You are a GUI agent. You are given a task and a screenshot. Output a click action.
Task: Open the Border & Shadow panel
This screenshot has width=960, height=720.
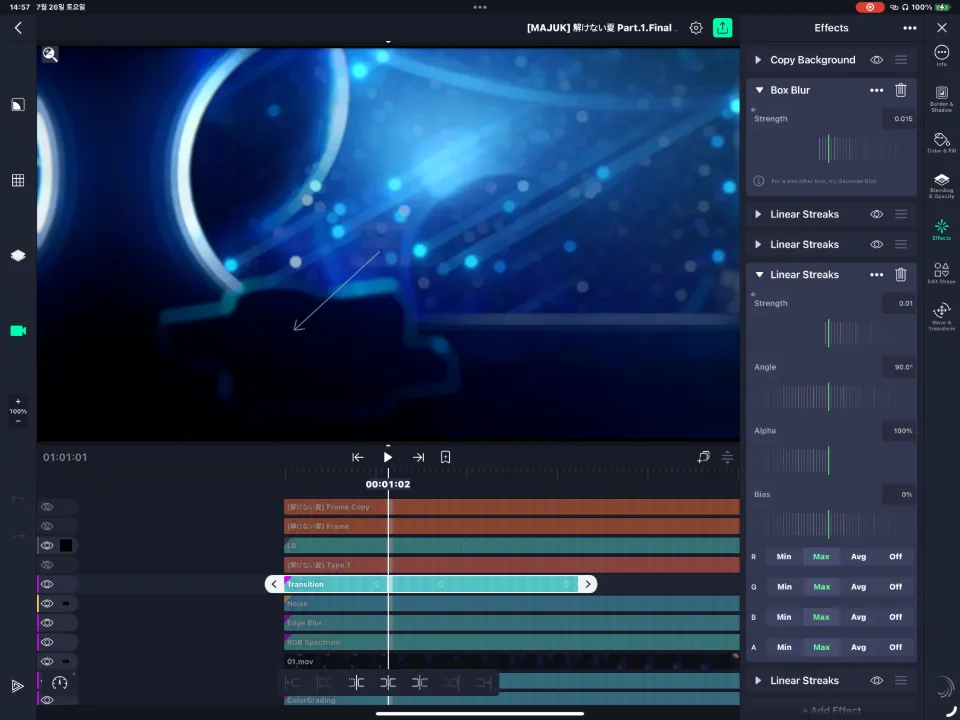coord(942,98)
